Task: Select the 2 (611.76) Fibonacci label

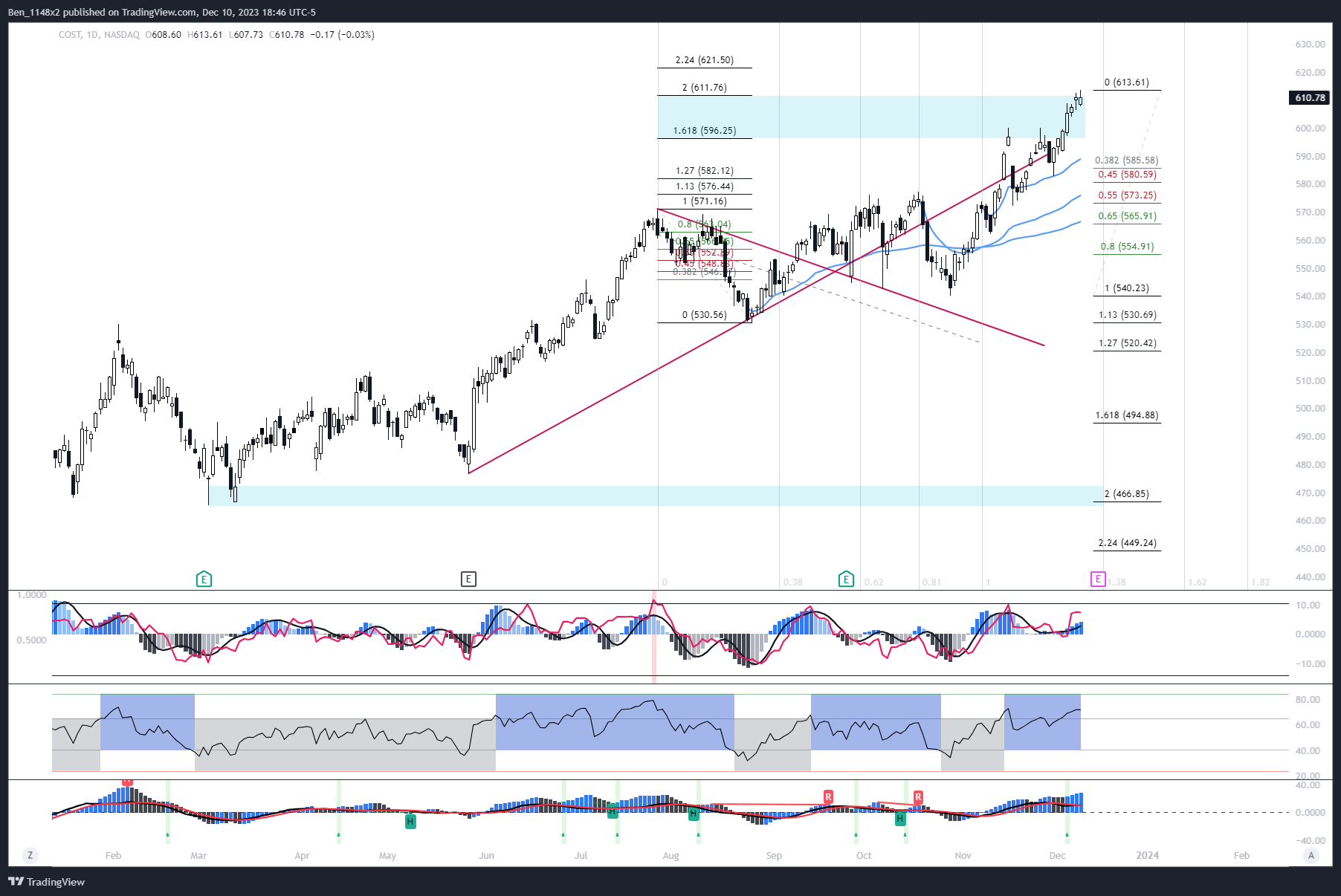Action: 704,88
